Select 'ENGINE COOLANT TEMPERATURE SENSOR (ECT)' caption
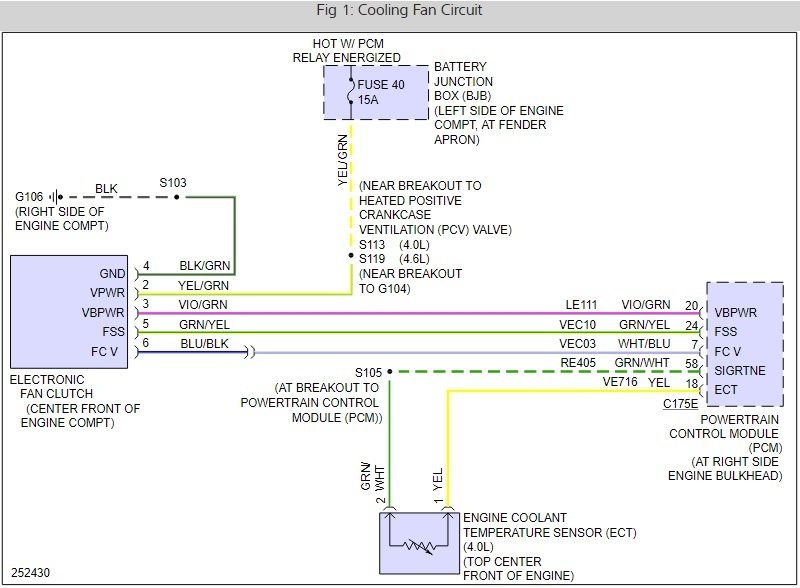The width and height of the screenshot is (800, 588). click(x=549, y=525)
